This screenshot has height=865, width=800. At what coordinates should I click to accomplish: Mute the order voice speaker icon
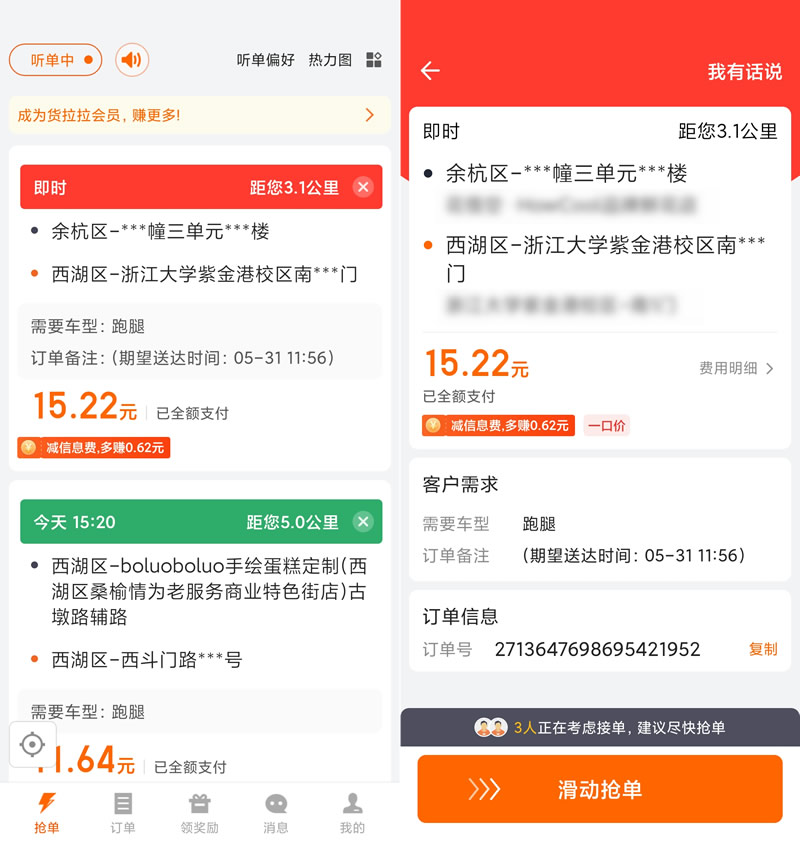(x=132, y=60)
